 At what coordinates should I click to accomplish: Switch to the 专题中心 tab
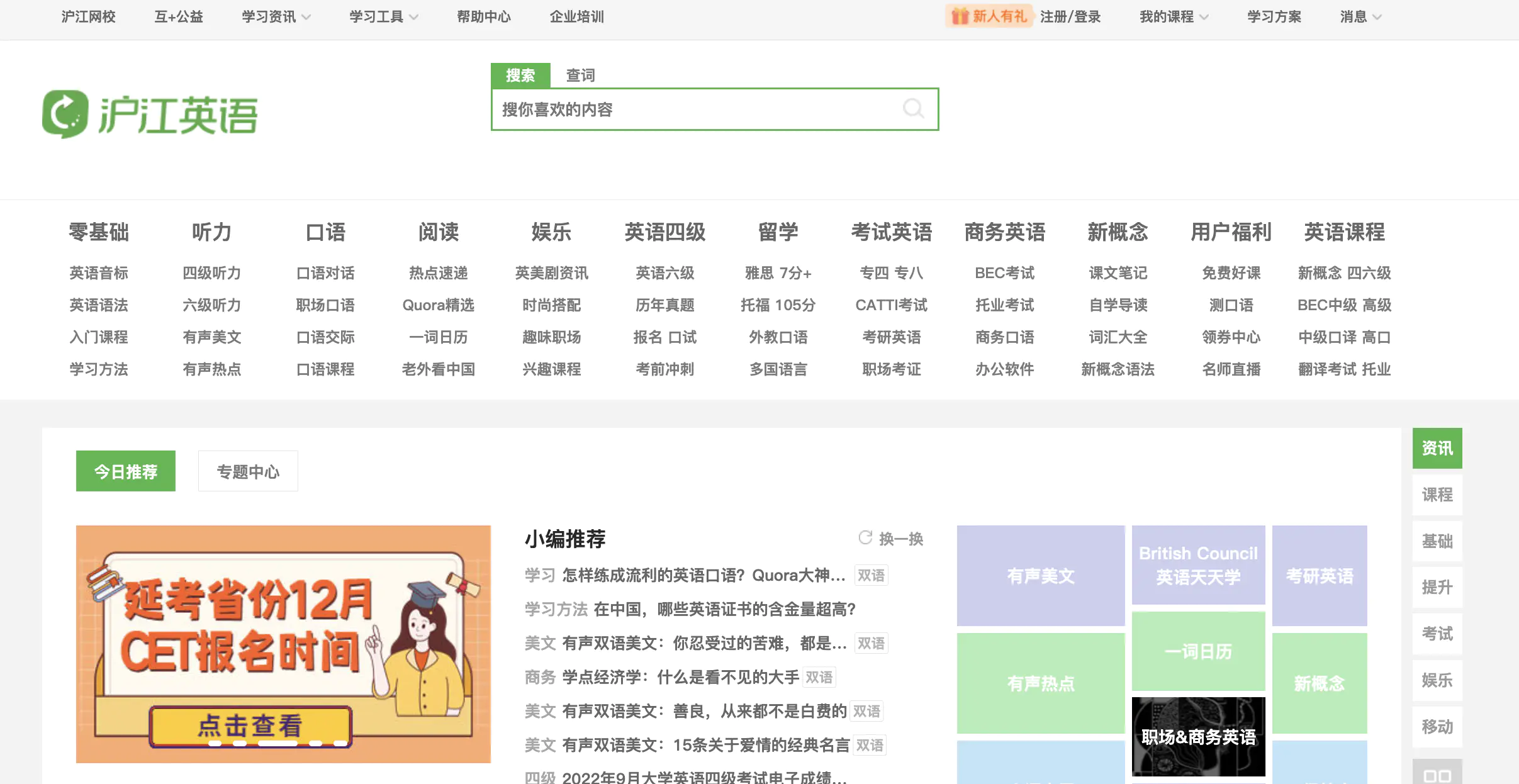coord(248,471)
